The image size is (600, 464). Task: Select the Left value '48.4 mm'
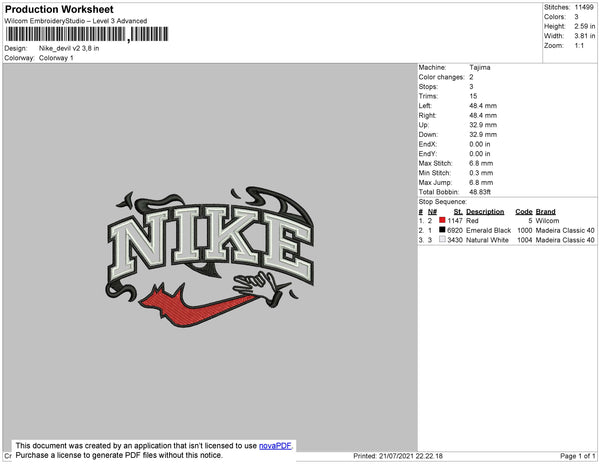tap(483, 106)
